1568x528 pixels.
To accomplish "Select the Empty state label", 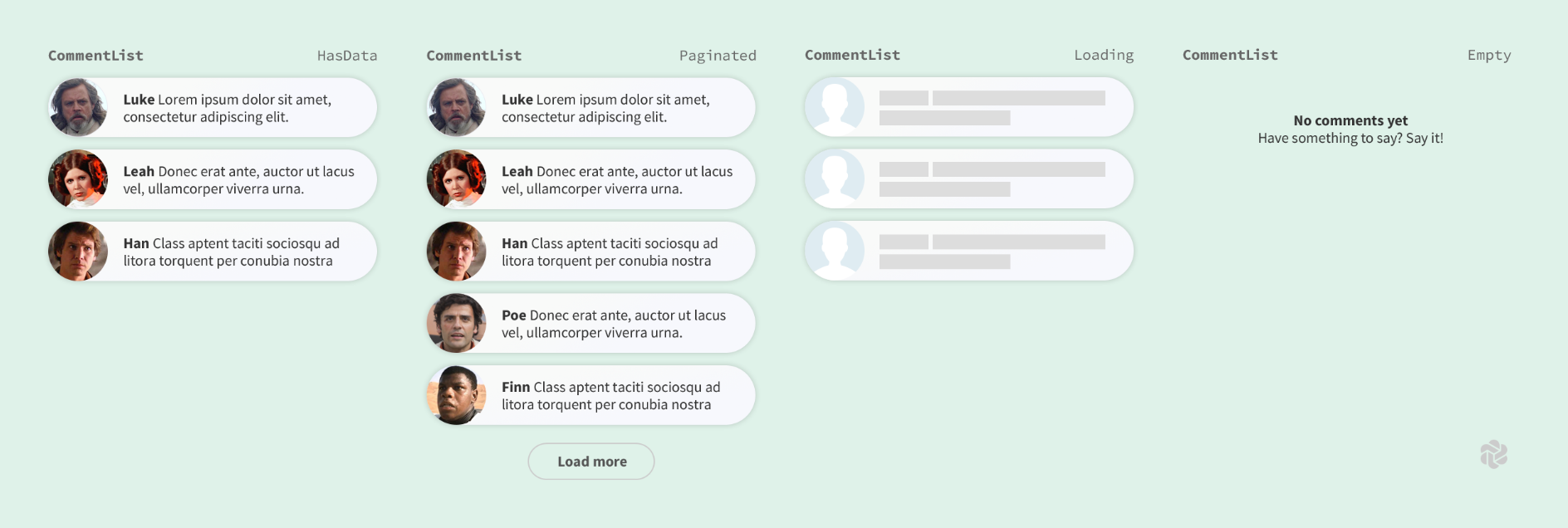I will coord(1489,55).
